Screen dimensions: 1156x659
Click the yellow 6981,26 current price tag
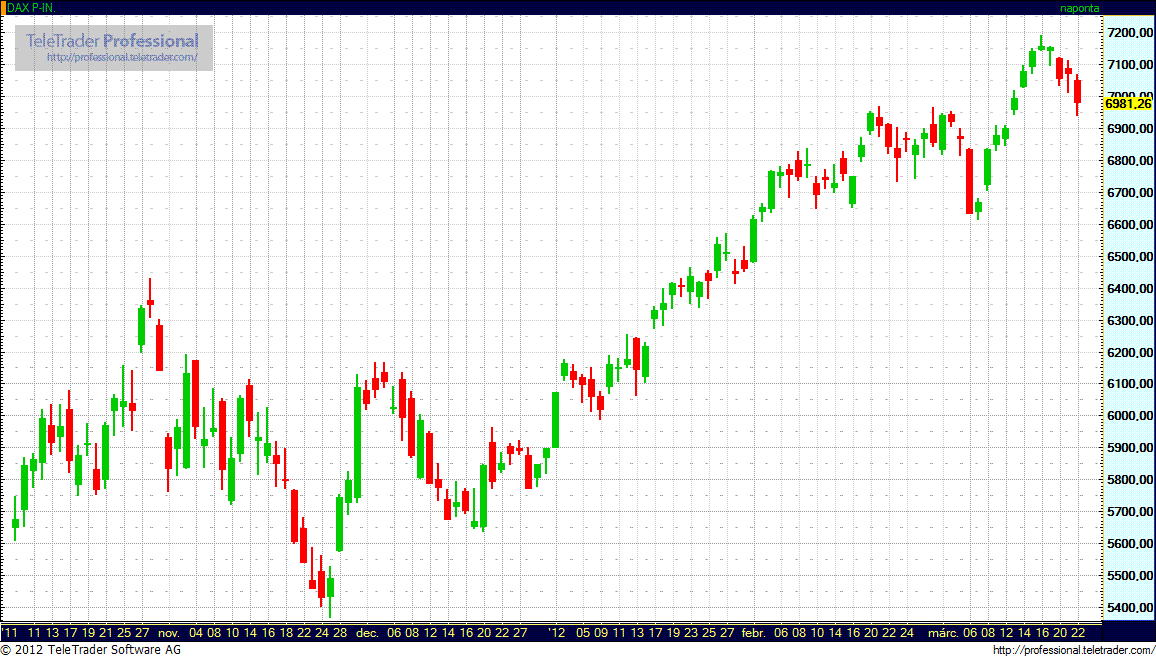1127,103
